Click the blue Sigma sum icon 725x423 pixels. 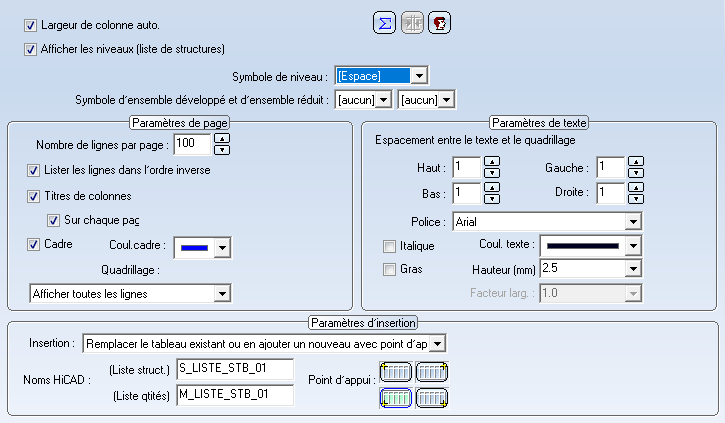coord(383,24)
